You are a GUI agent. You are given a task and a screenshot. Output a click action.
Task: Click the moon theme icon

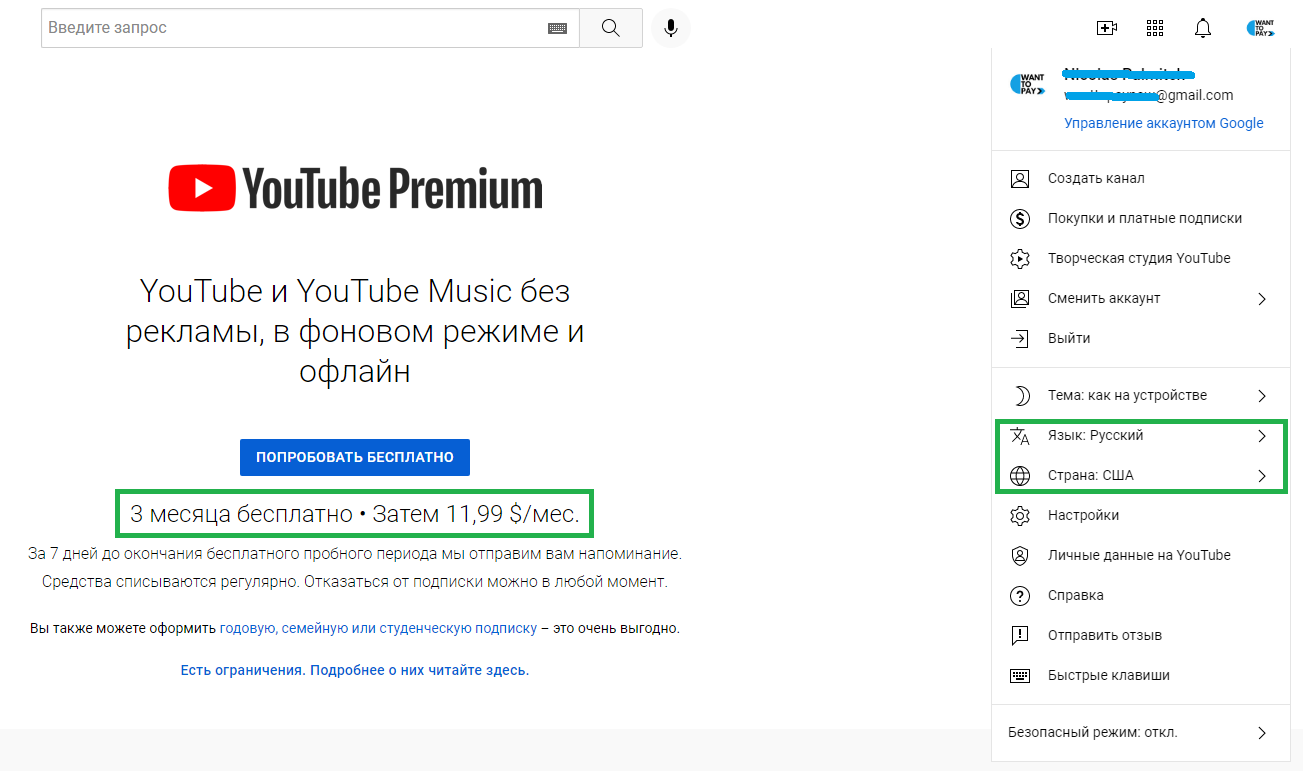coord(1020,396)
